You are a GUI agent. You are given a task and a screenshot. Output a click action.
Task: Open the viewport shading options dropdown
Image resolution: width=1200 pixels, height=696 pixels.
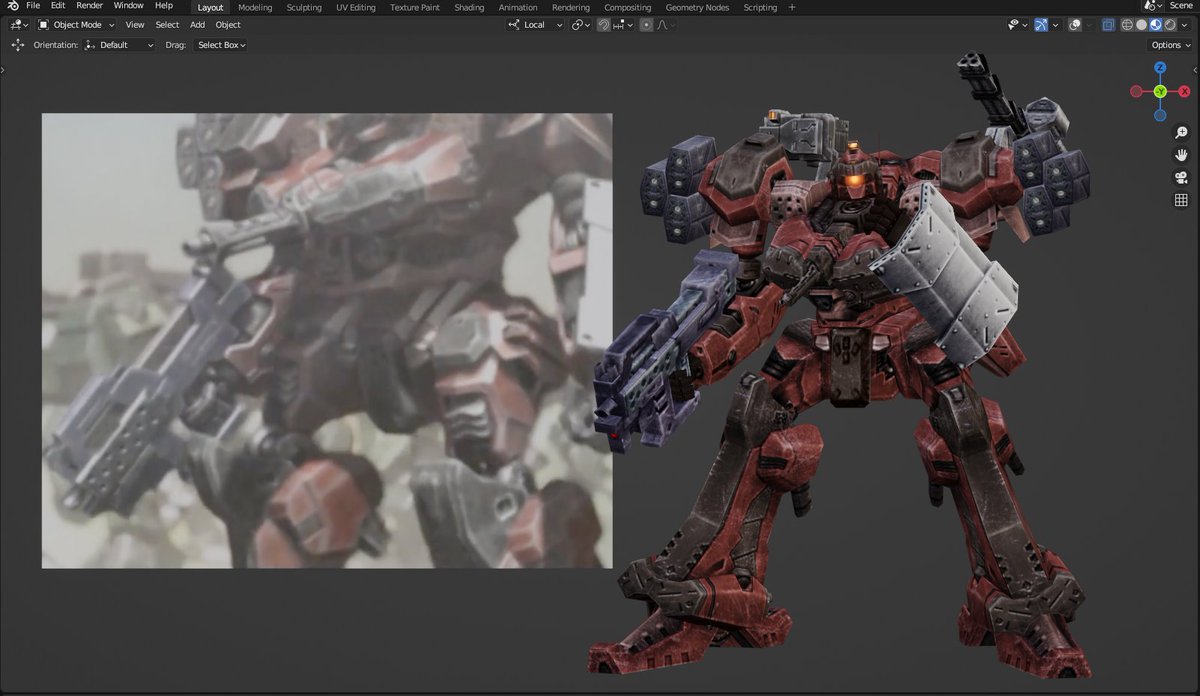(x=1184, y=25)
